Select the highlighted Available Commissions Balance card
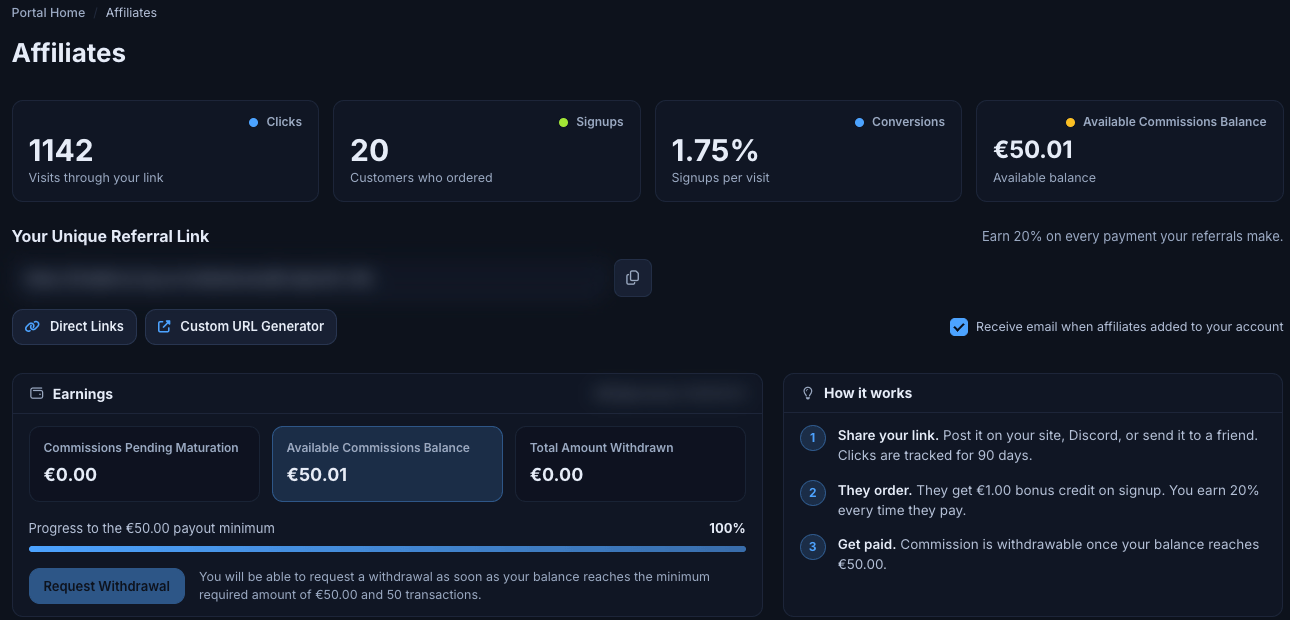The image size is (1290, 620). (x=387, y=464)
